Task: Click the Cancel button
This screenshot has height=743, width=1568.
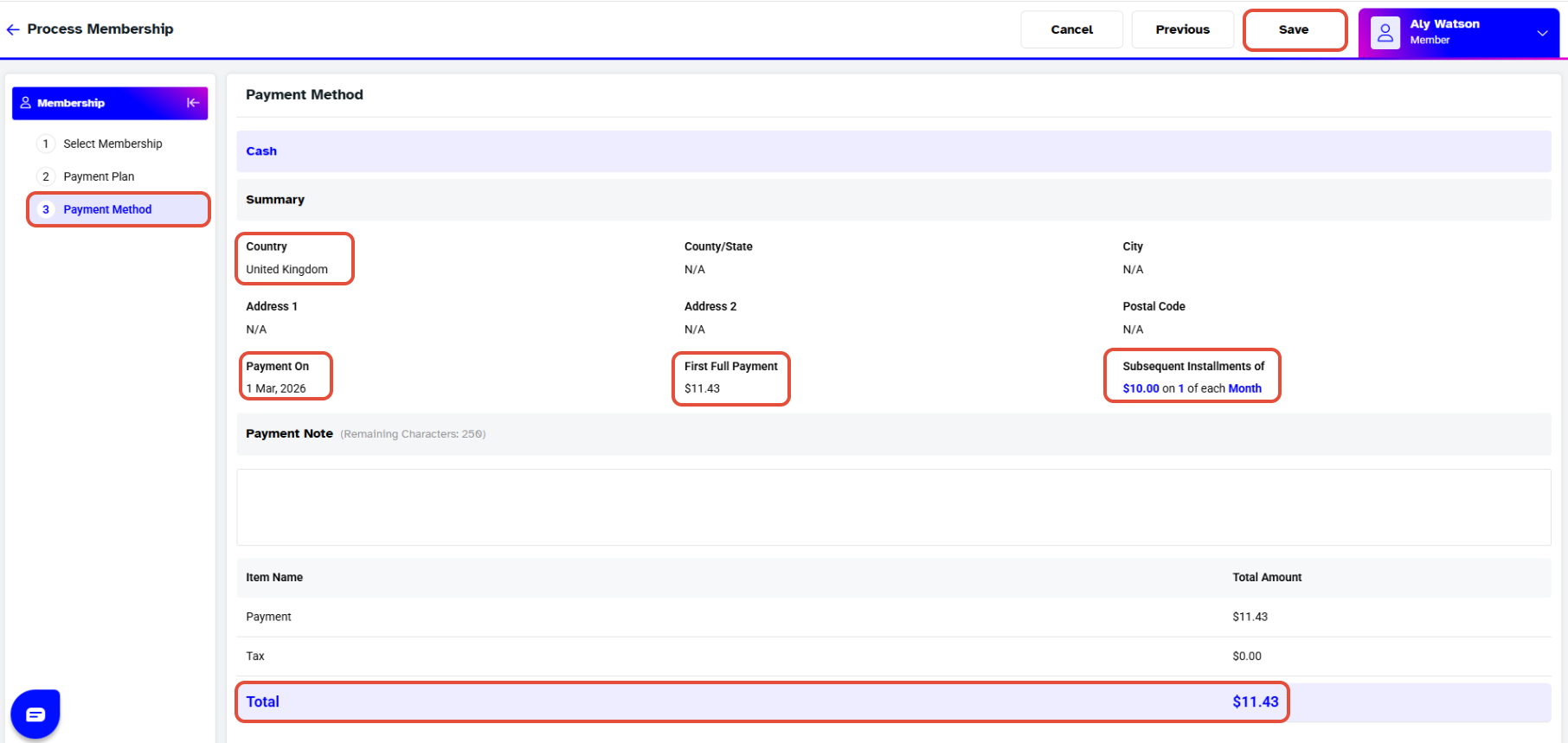Action: (x=1071, y=29)
